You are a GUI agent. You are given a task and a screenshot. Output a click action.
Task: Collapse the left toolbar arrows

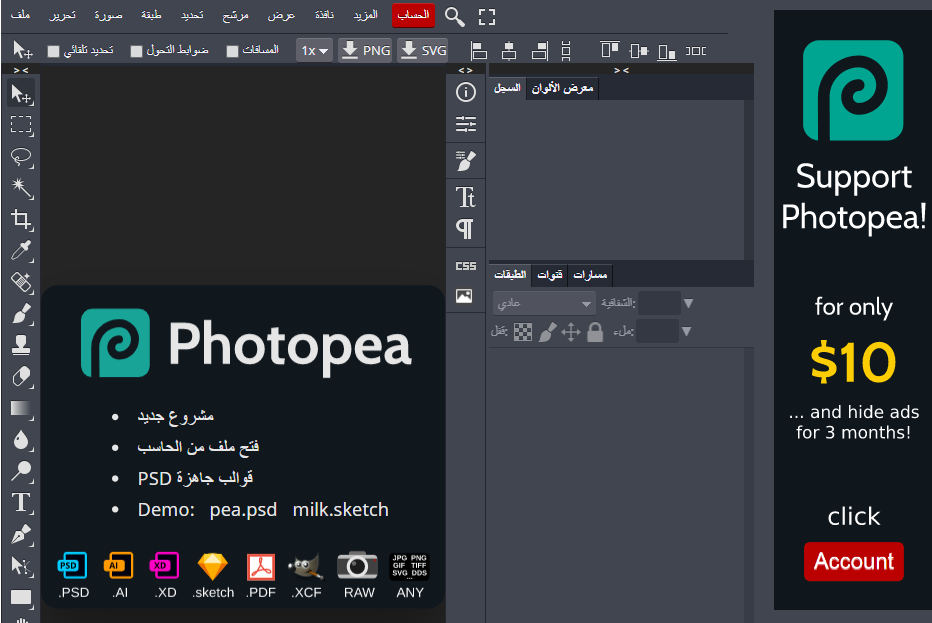(21, 70)
